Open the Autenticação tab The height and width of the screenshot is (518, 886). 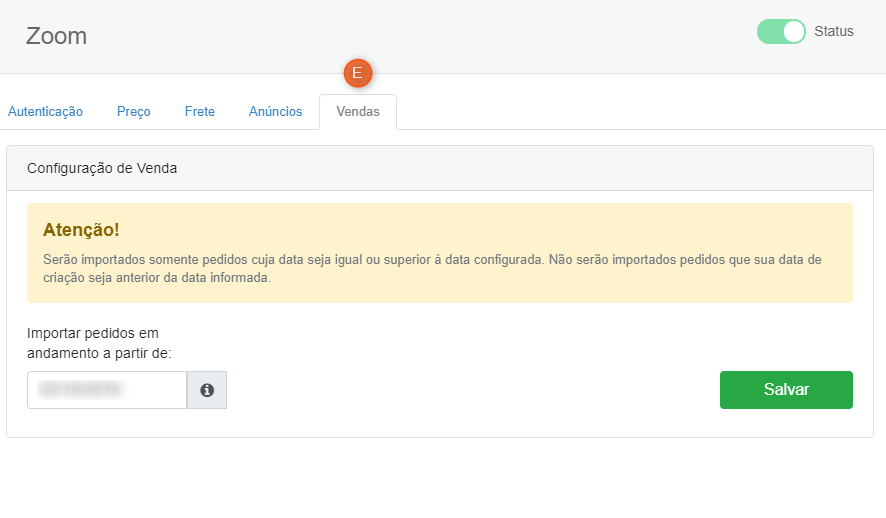tap(45, 112)
